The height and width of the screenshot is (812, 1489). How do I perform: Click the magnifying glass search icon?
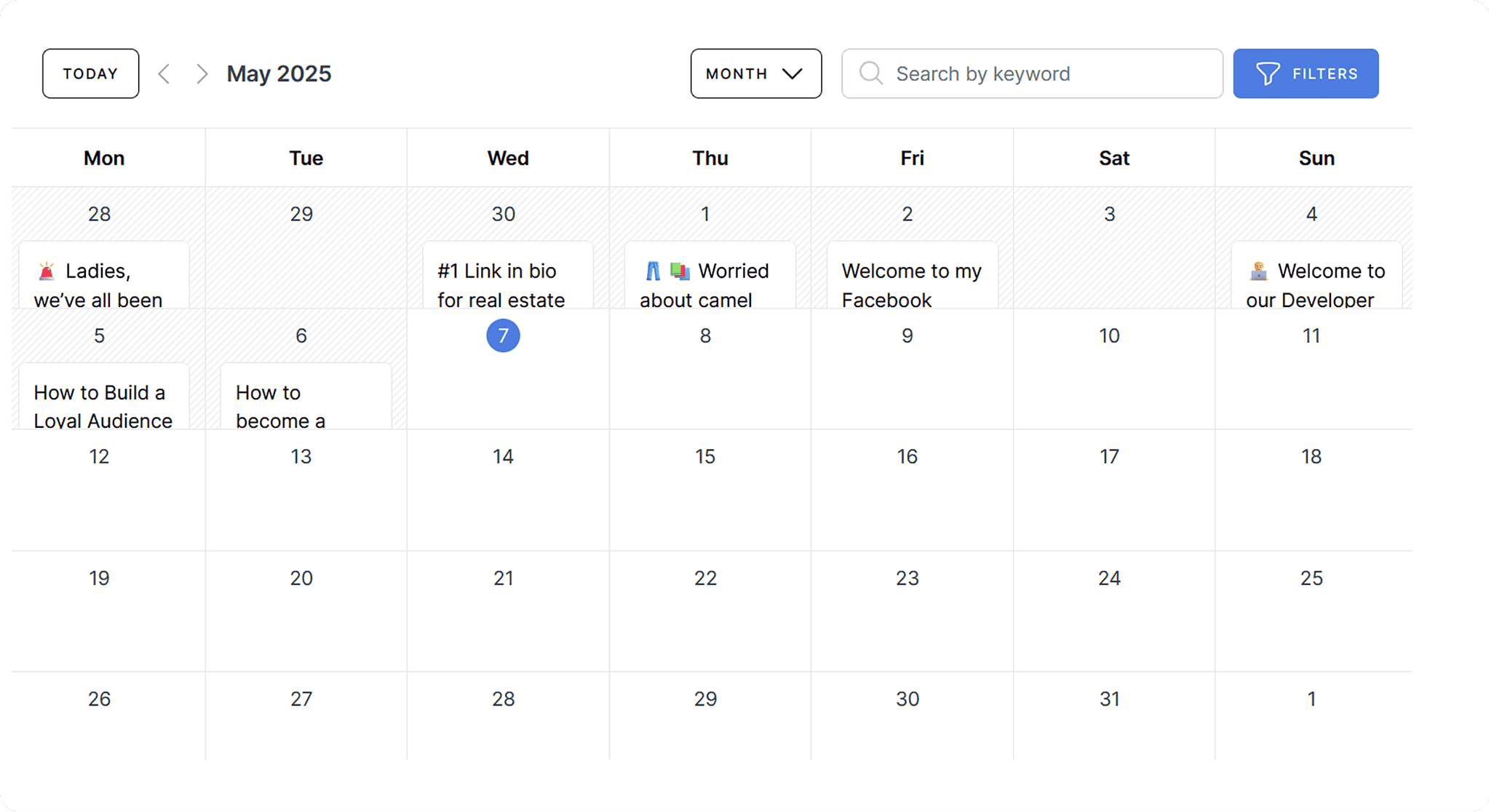[x=870, y=73]
